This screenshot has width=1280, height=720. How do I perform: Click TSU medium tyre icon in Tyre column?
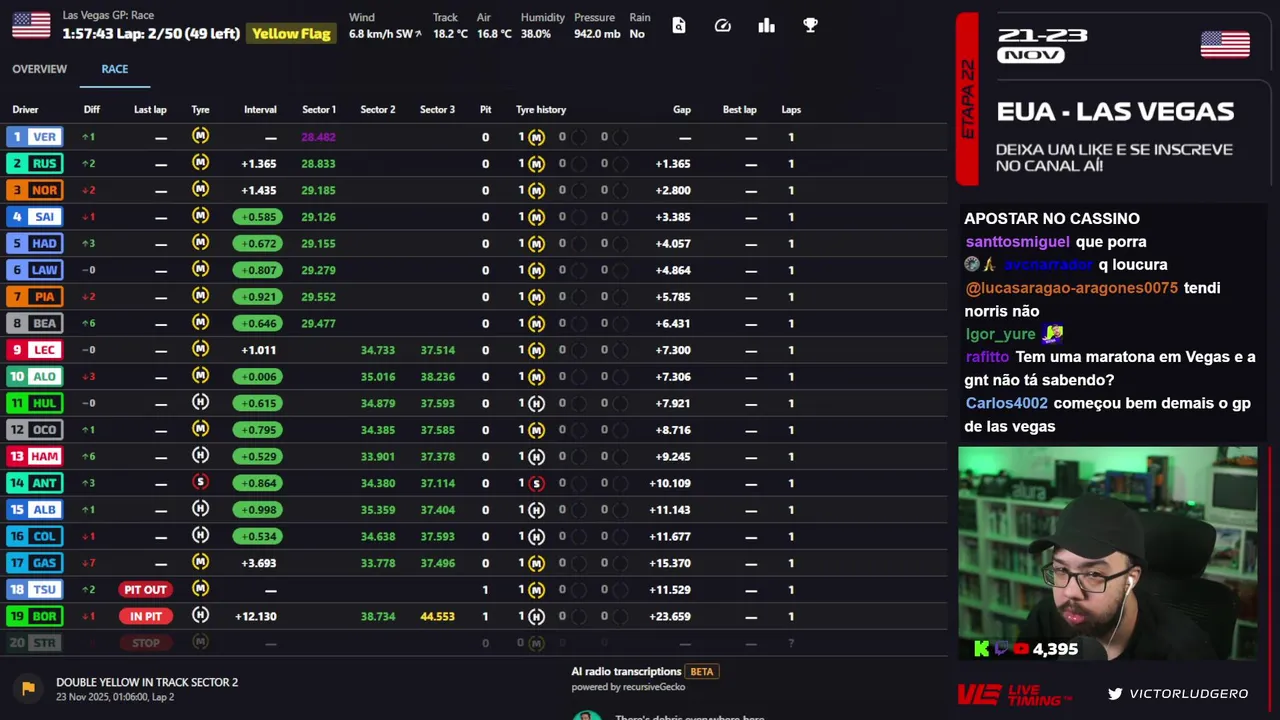(x=200, y=588)
